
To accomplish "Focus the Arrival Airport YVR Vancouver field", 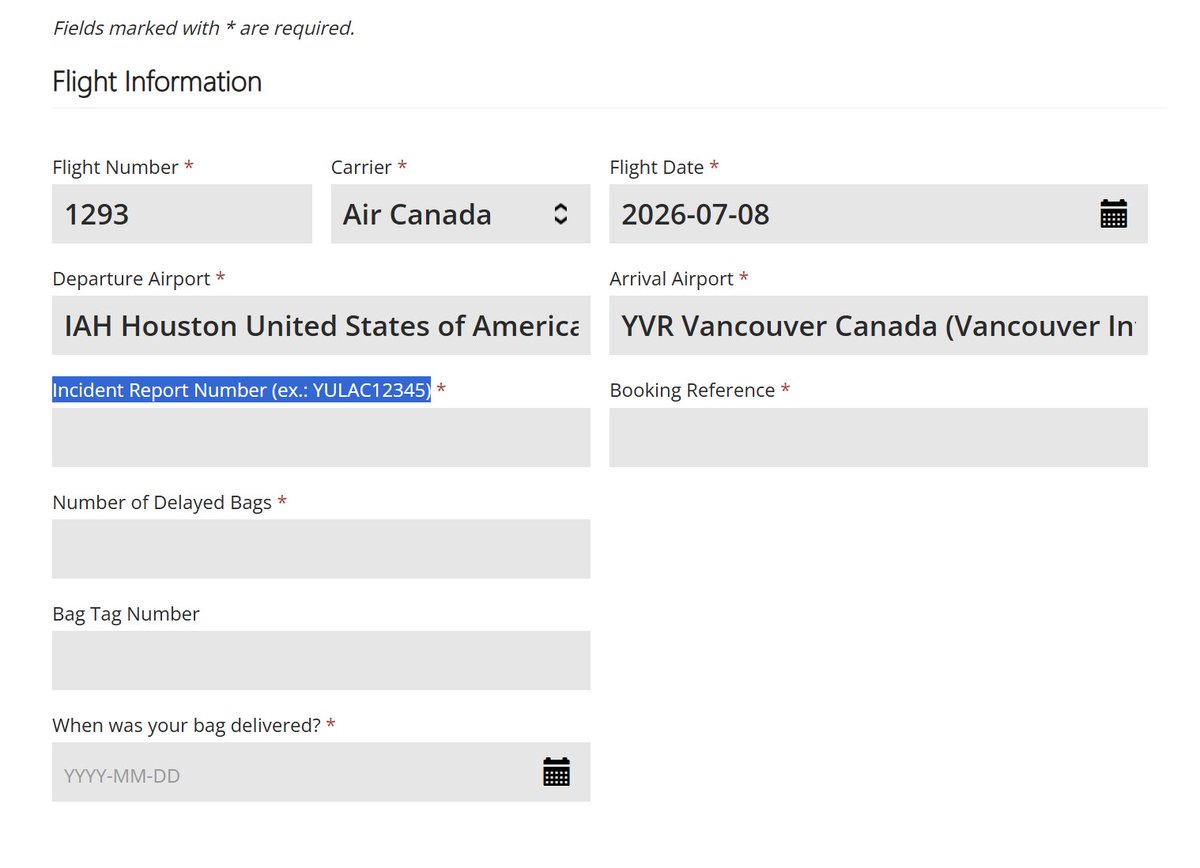I will (x=878, y=325).
